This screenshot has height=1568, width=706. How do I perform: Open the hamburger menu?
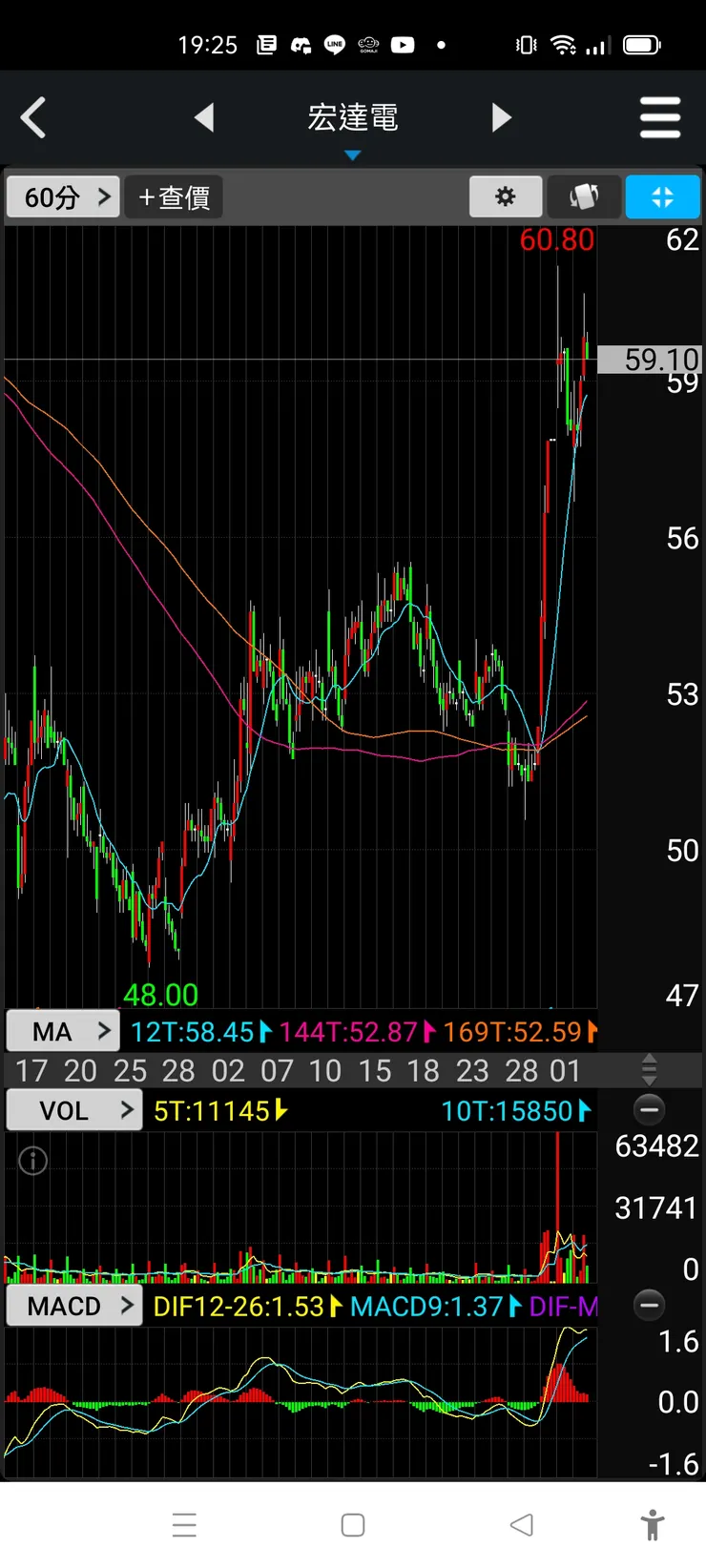[660, 118]
